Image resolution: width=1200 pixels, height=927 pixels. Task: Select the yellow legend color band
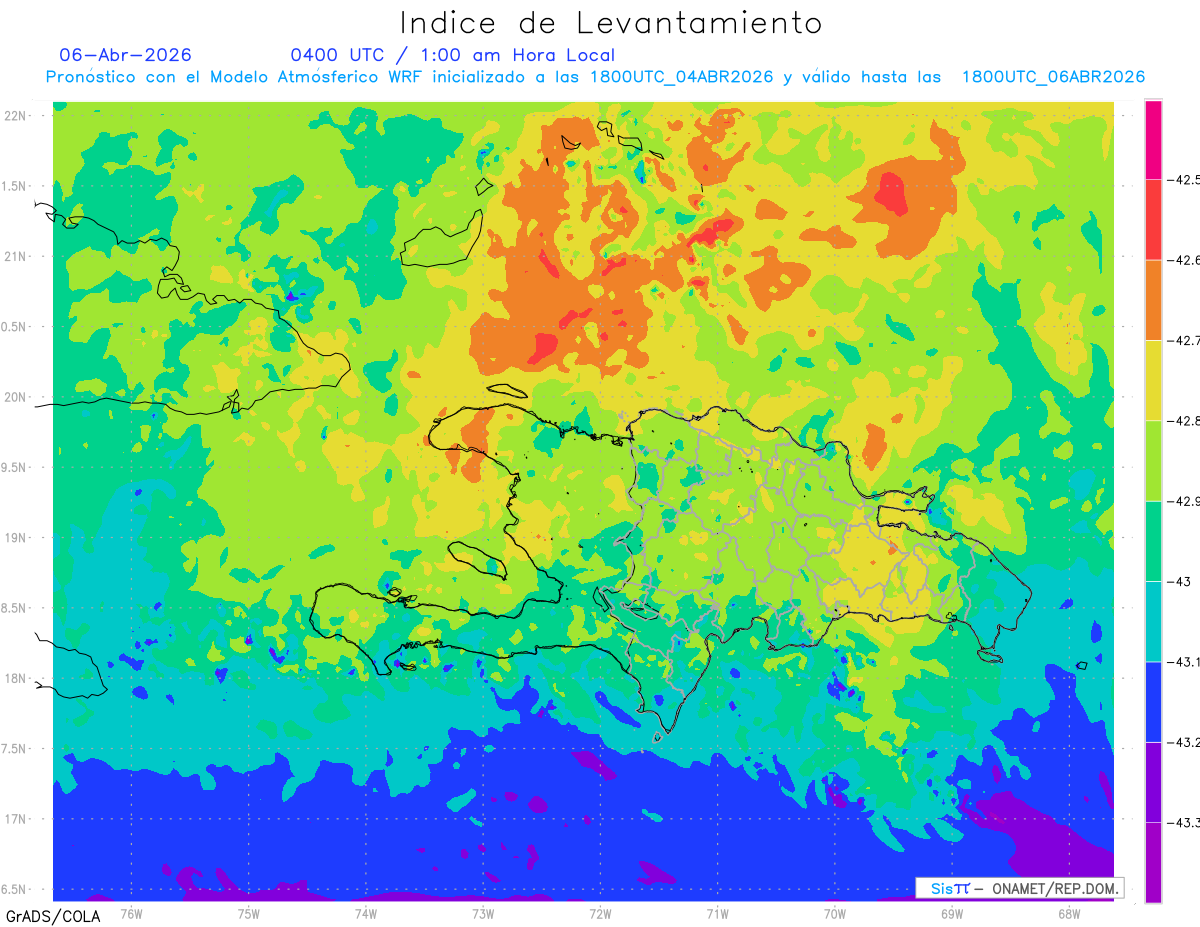point(1153,380)
